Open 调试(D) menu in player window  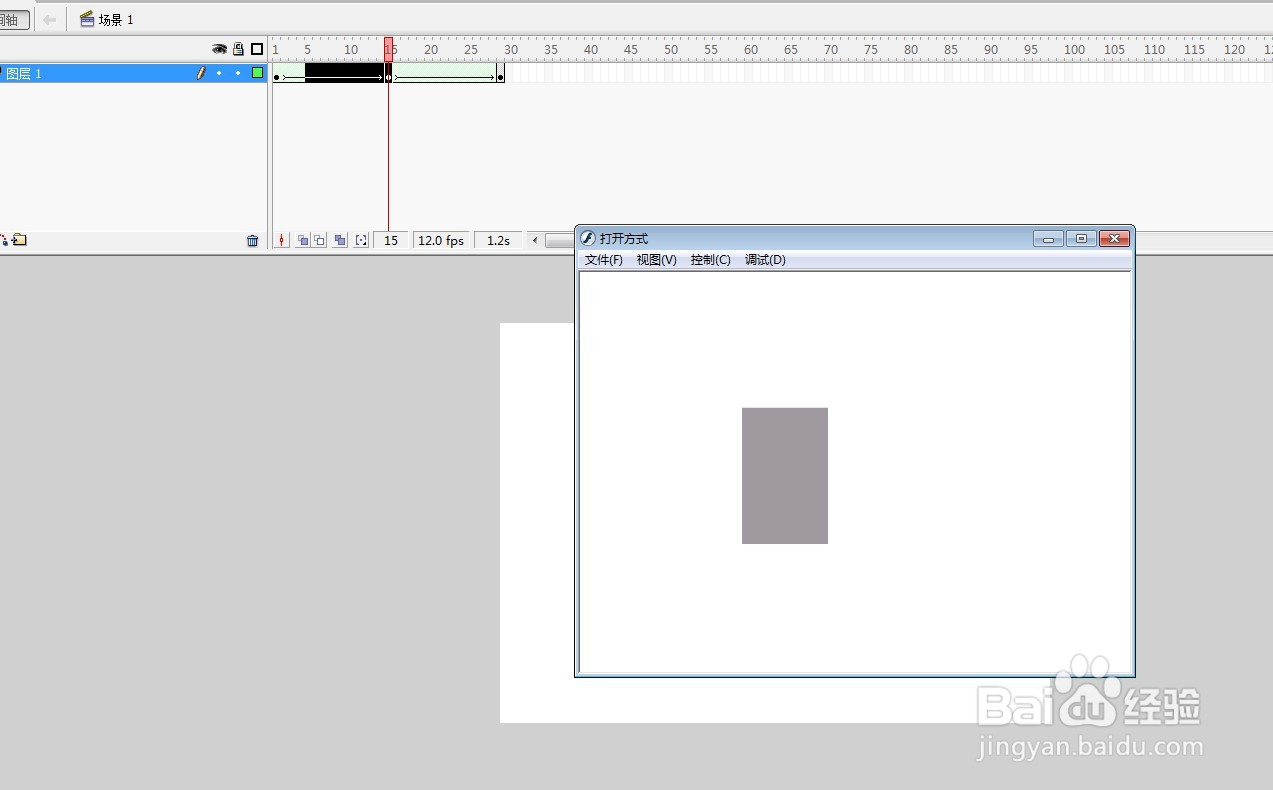tap(765, 260)
